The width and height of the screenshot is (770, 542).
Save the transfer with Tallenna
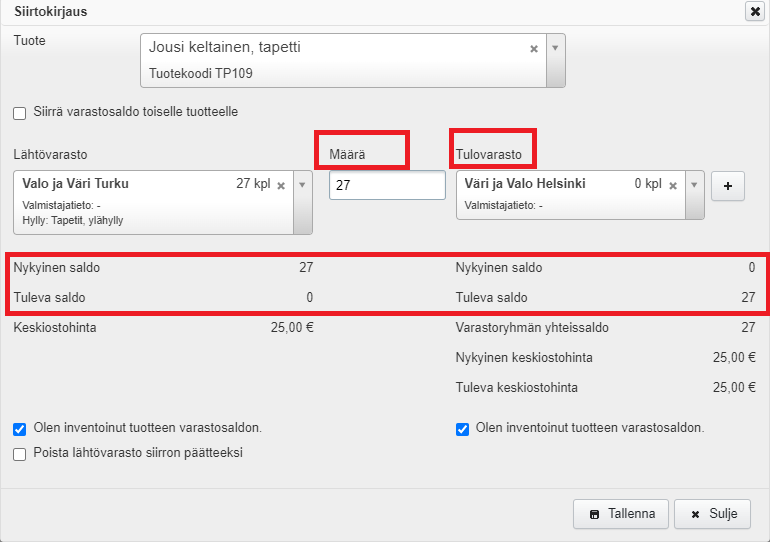[x=620, y=514]
